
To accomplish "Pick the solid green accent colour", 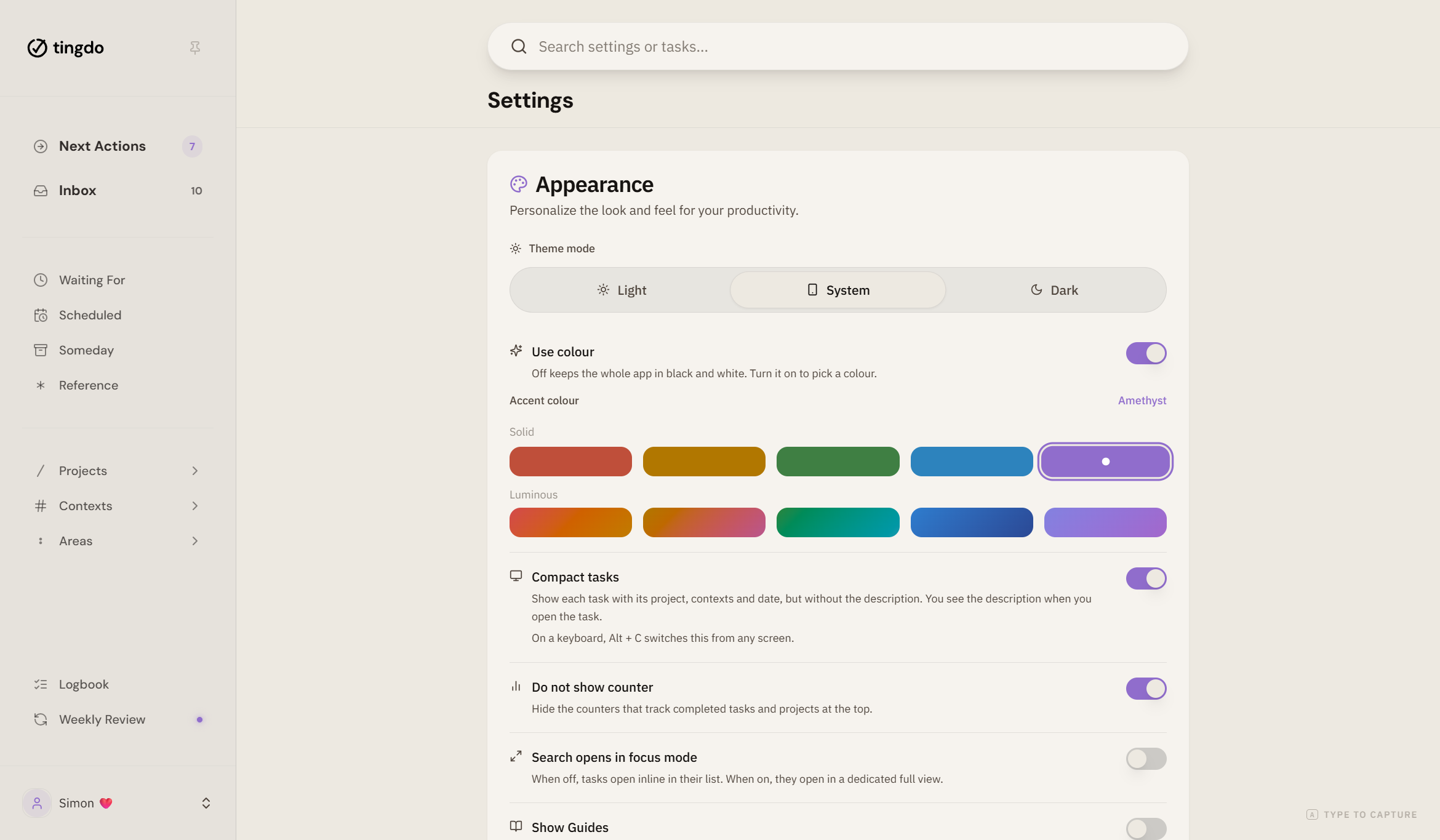I will [x=838, y=462].
